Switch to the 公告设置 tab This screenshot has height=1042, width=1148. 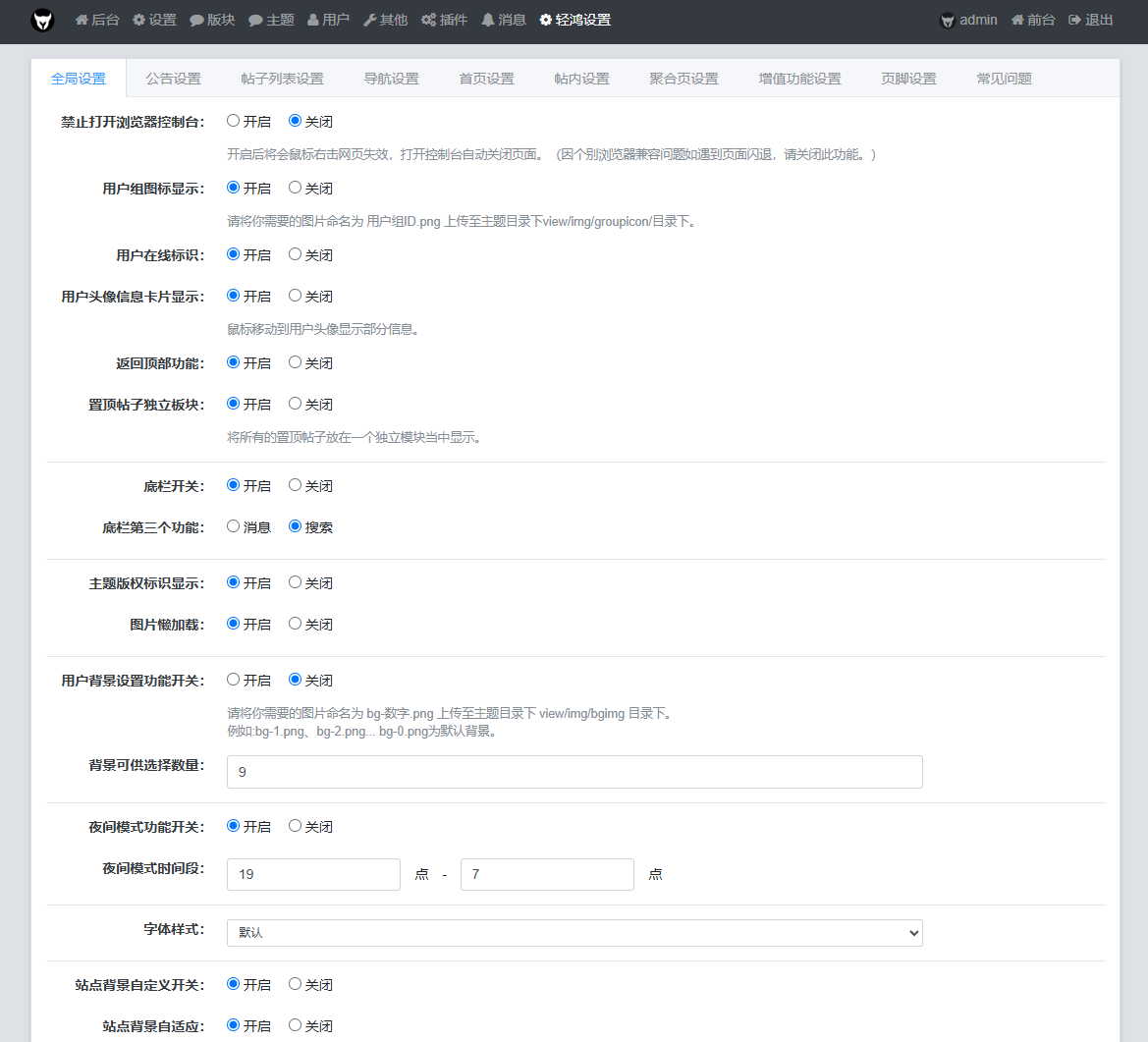173,79
